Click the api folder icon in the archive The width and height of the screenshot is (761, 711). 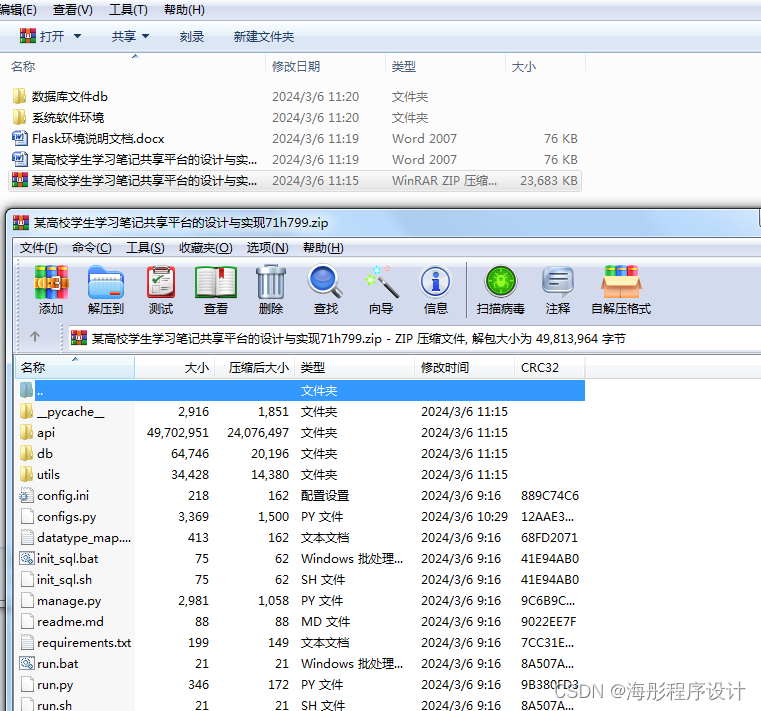[x=26, y=432]
